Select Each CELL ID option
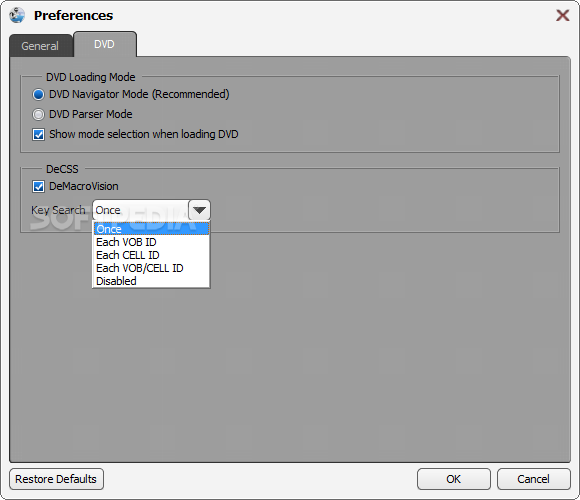Screen dimensions: 580x500 click(151, 255)
